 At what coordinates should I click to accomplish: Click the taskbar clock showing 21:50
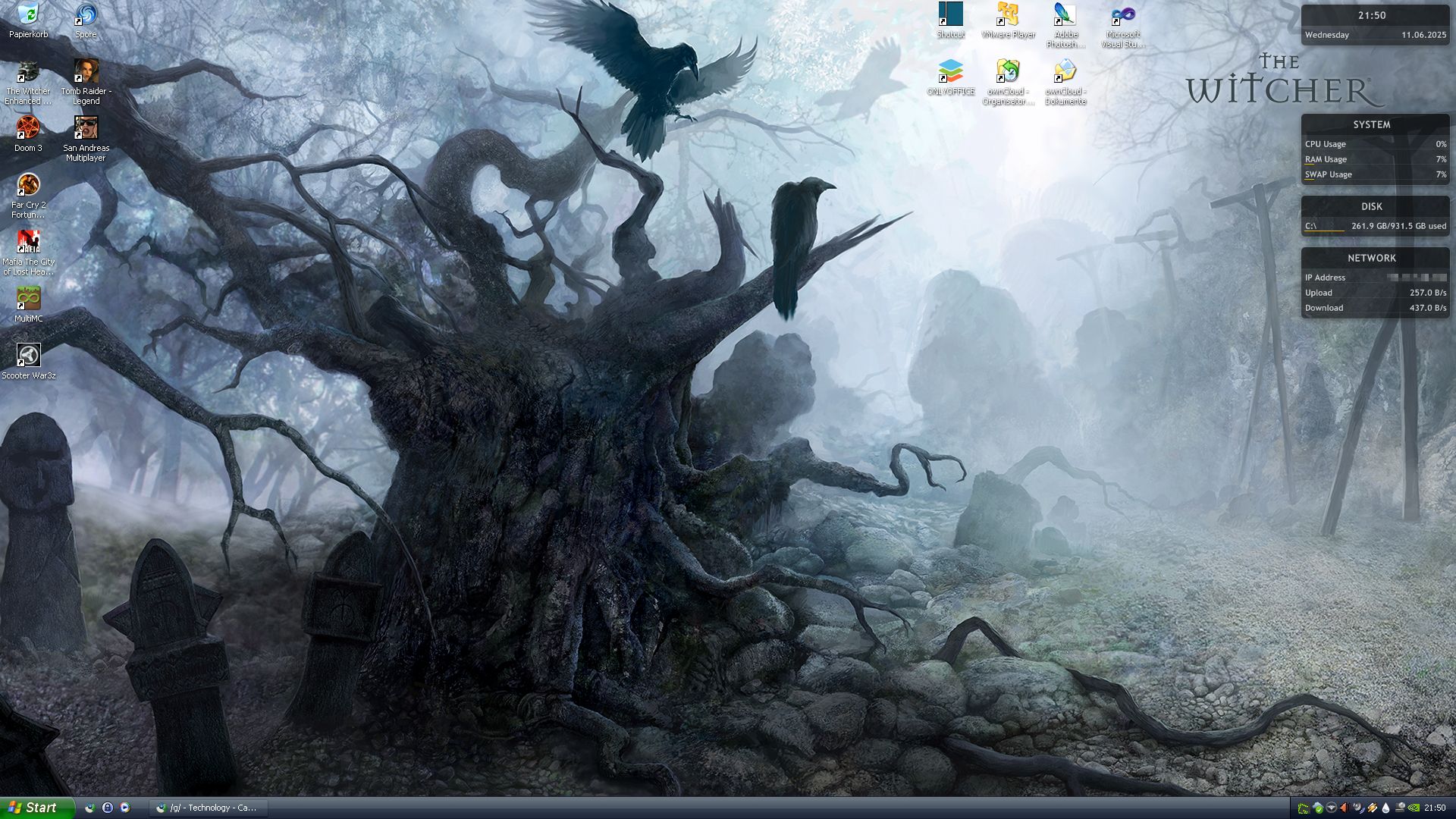coord(1435,808)
